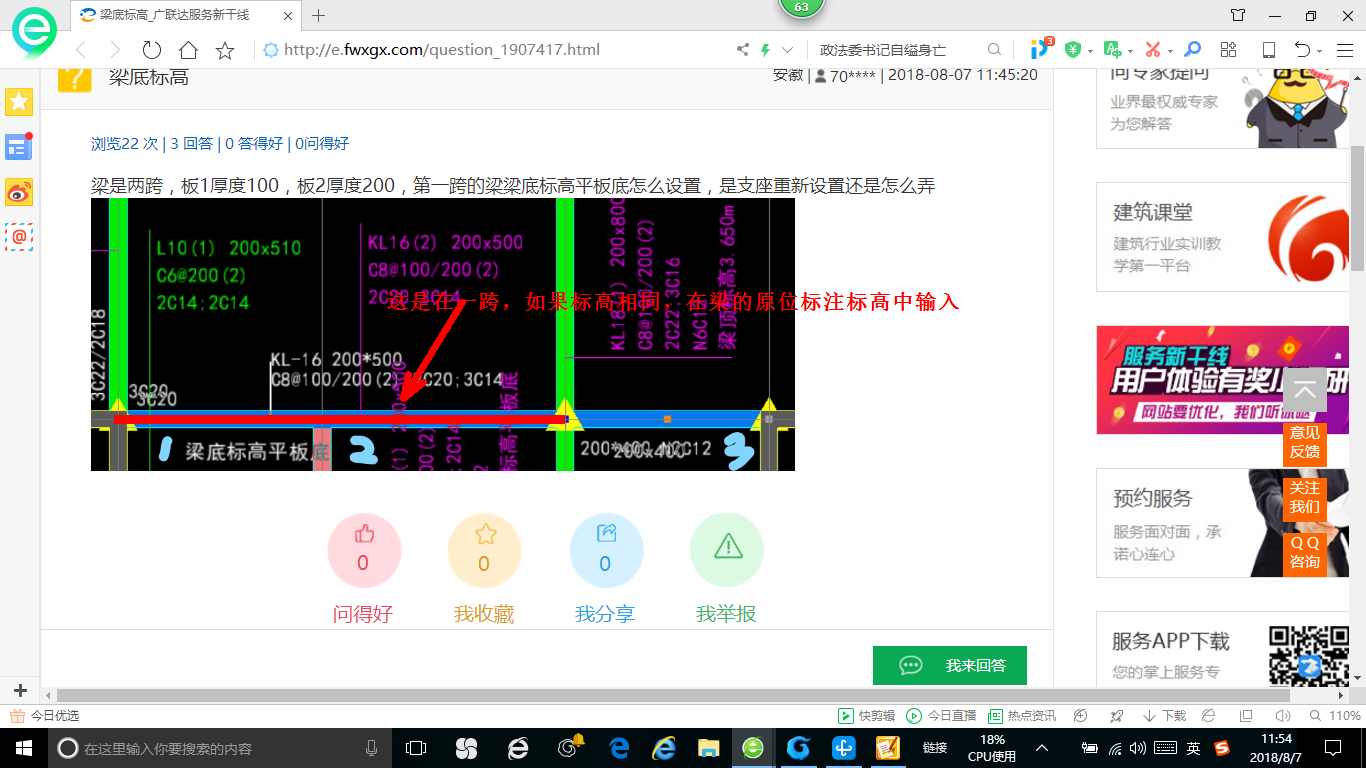Open the blue 'P' extension with badge 3

point(1041,49)
